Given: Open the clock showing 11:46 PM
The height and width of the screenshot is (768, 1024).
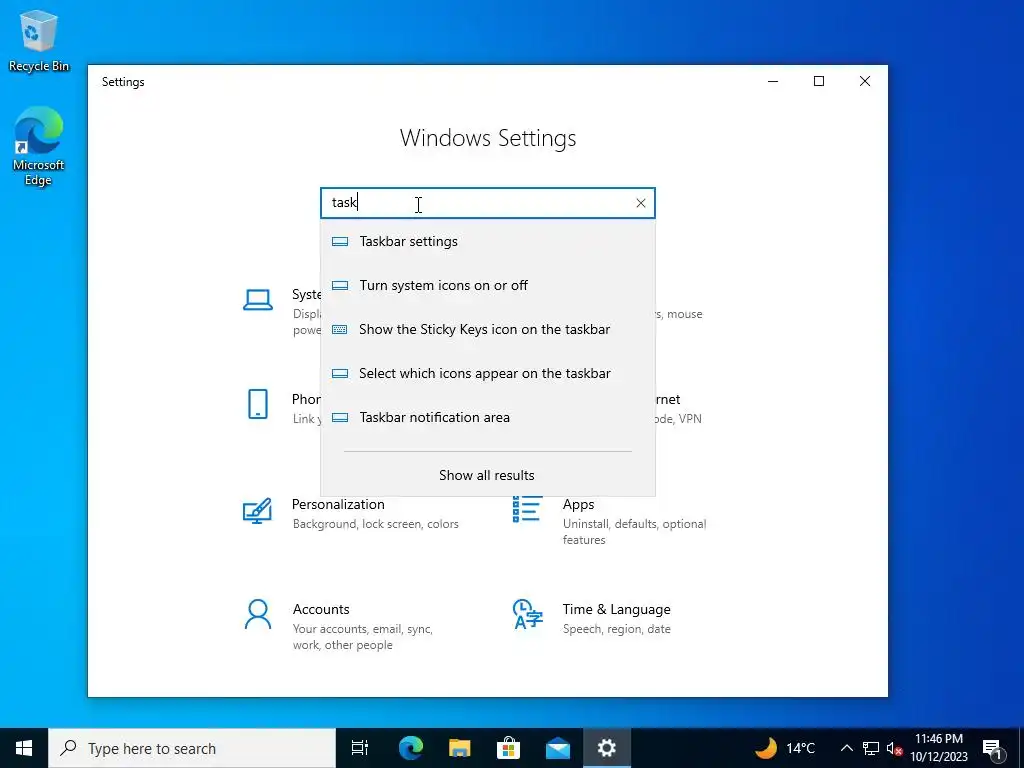Looking at the screenshot, I should tap(939, 748).
